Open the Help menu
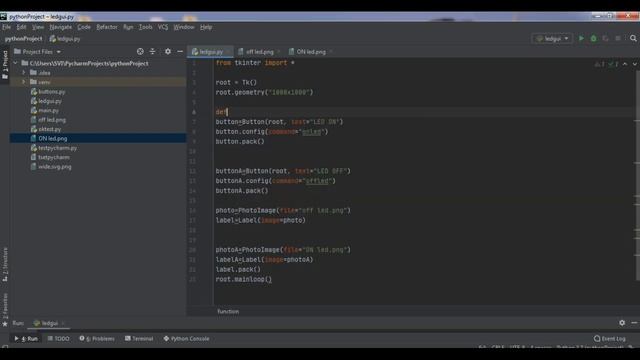The width and height of the screenshot is (640, 360). coord(206,27)
